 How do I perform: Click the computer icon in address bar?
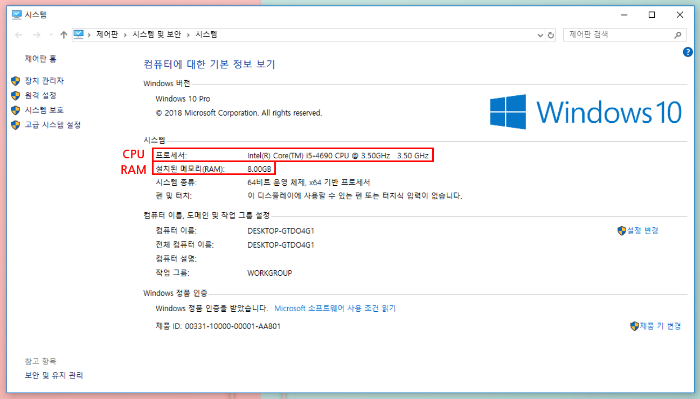click(79, 34)
